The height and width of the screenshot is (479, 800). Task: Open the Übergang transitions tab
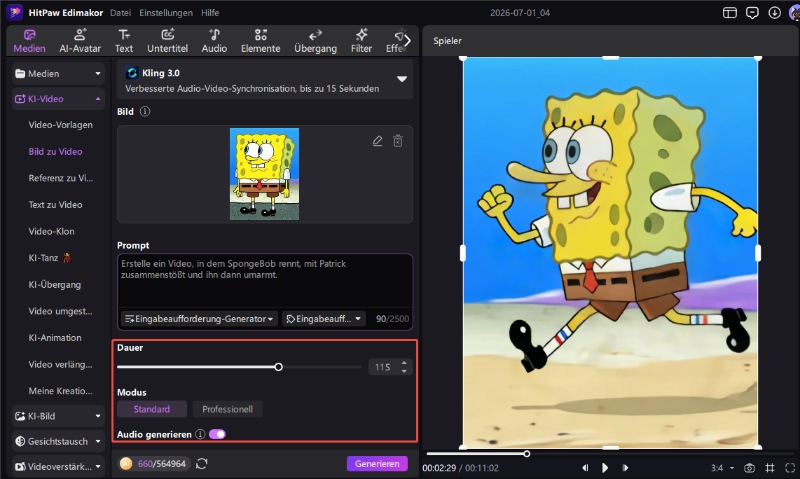click(x=315, y=41)
